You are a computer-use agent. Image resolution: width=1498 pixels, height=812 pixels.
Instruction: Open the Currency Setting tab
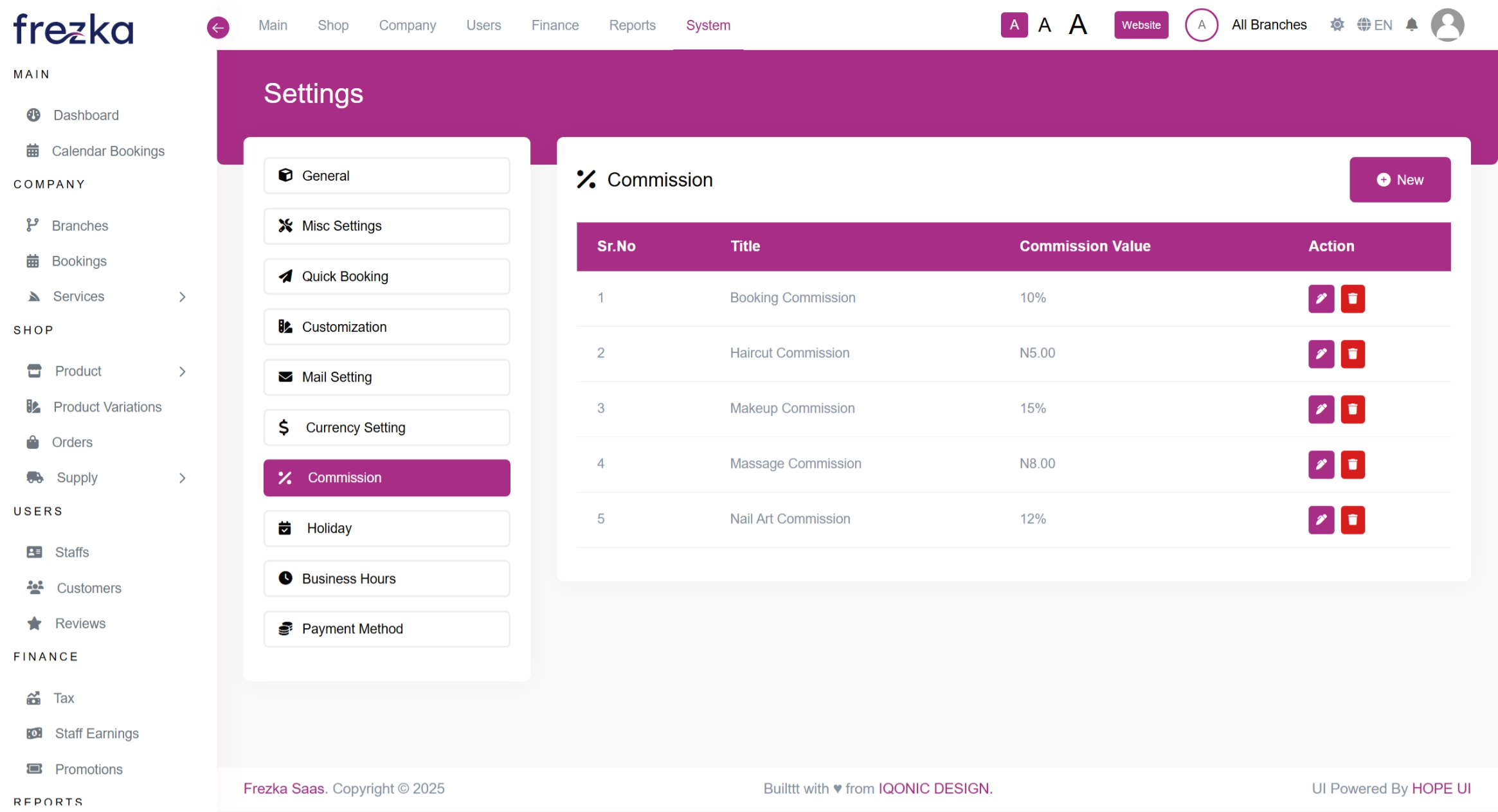point(386,428)
